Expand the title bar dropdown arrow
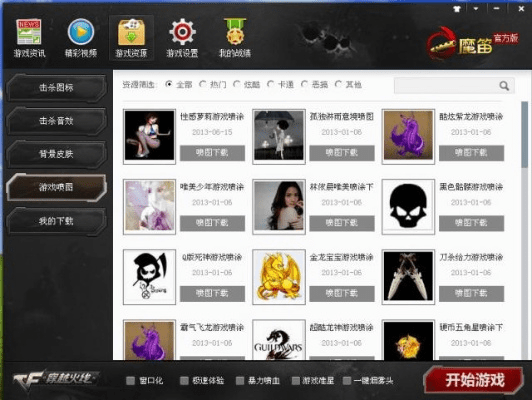Screen dimensions: 532x400 tap(476, 8)
